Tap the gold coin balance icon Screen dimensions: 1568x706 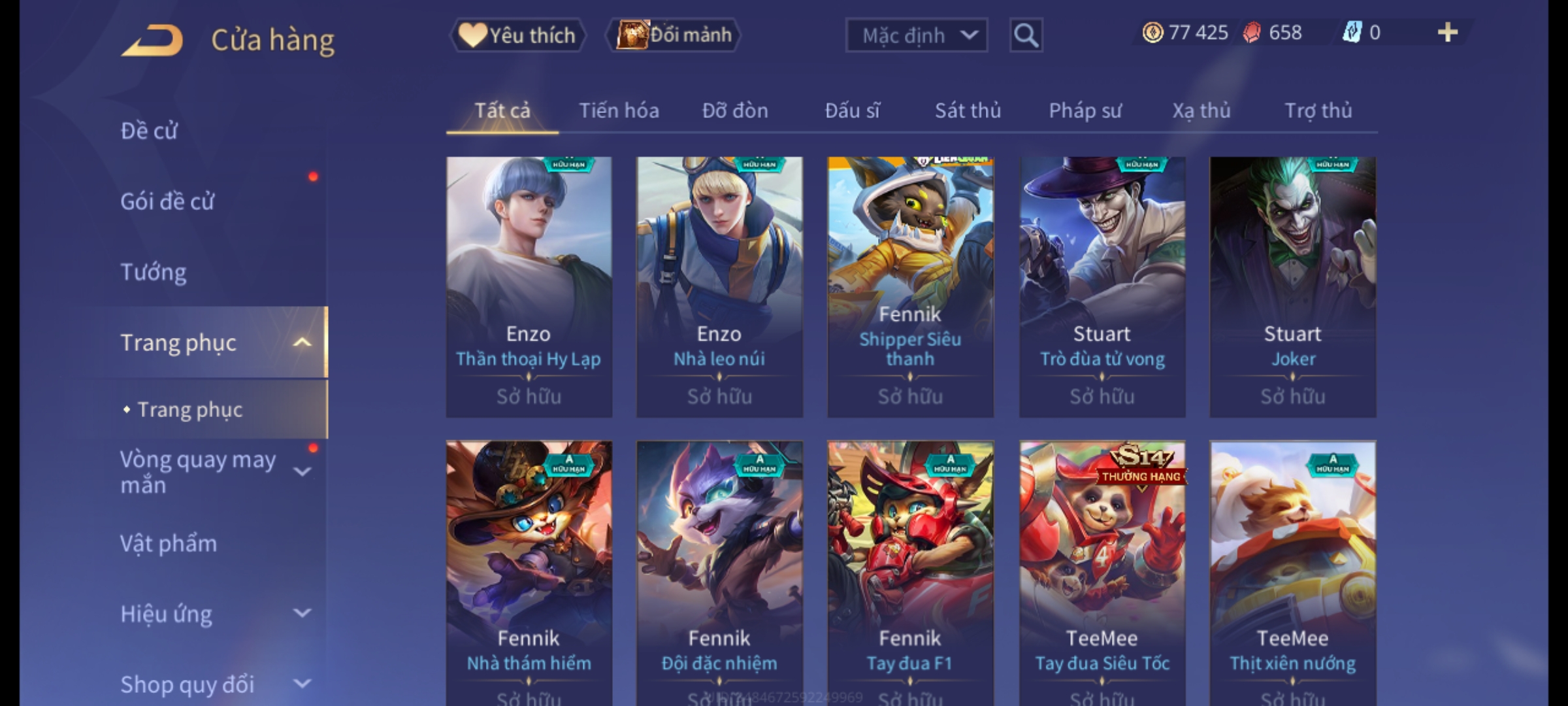1152,32
